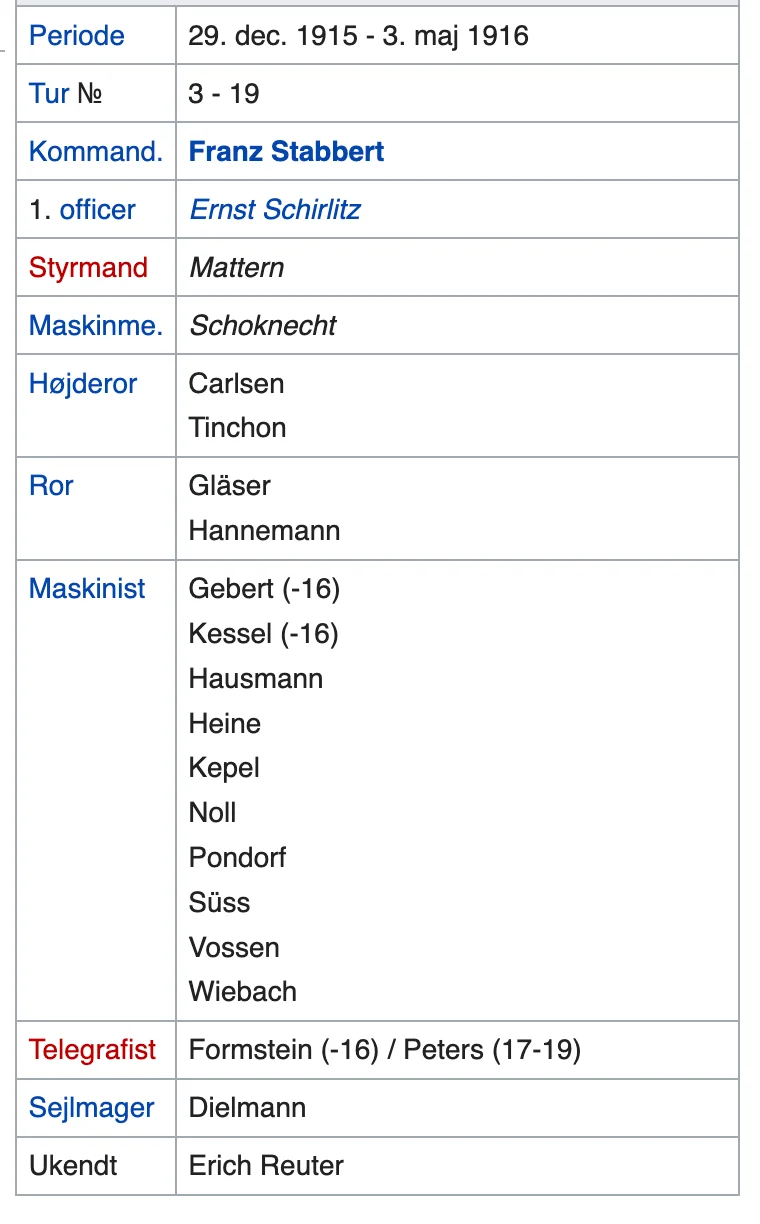Click the Ukendt row label
760x1224 pixels.
pos(73,1166)
